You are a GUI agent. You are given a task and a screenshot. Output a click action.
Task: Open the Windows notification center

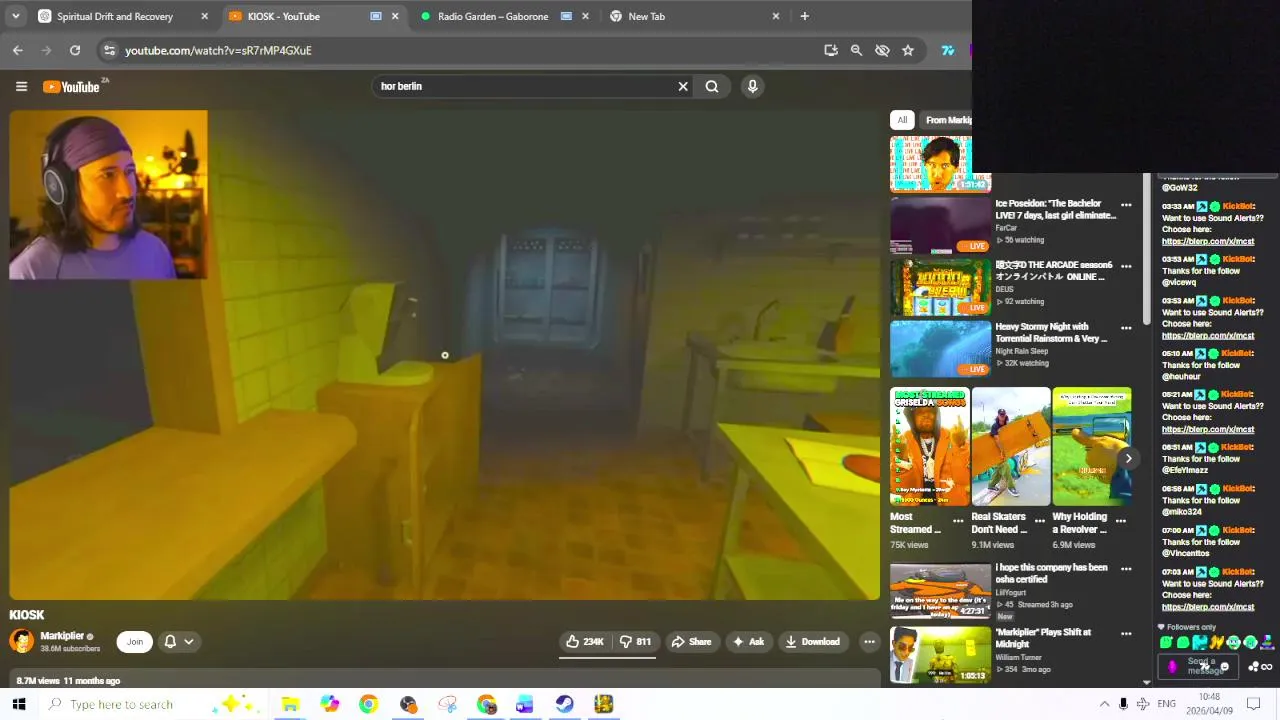pyautogui.click(x=1253, y=704)
